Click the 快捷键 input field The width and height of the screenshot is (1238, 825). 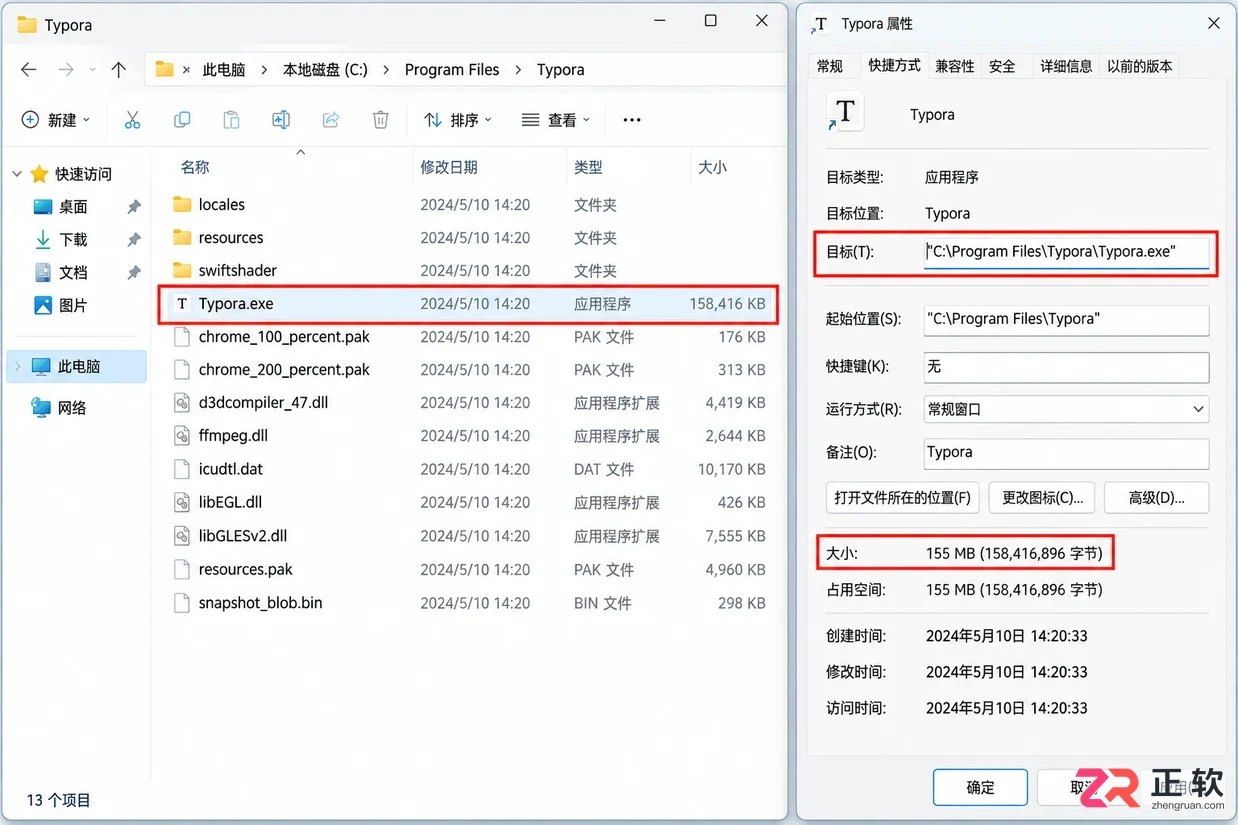[x=1066, y=366]
